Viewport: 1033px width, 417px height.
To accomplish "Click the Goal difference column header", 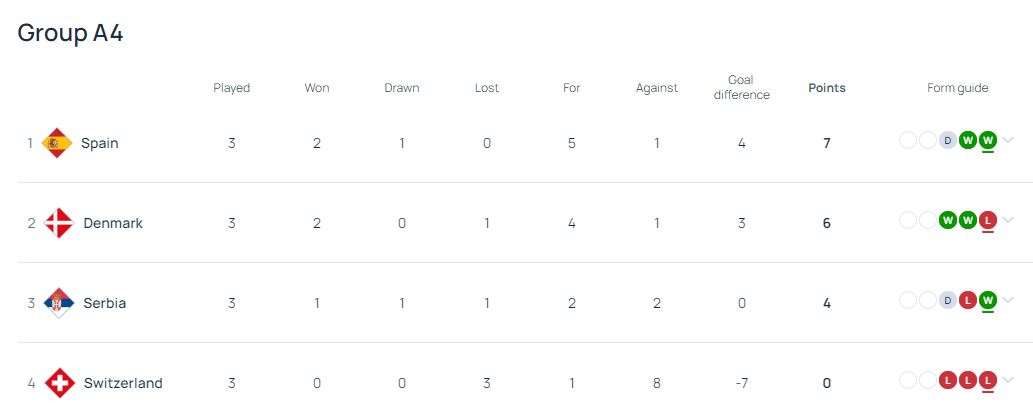I will tap(741, 87).
